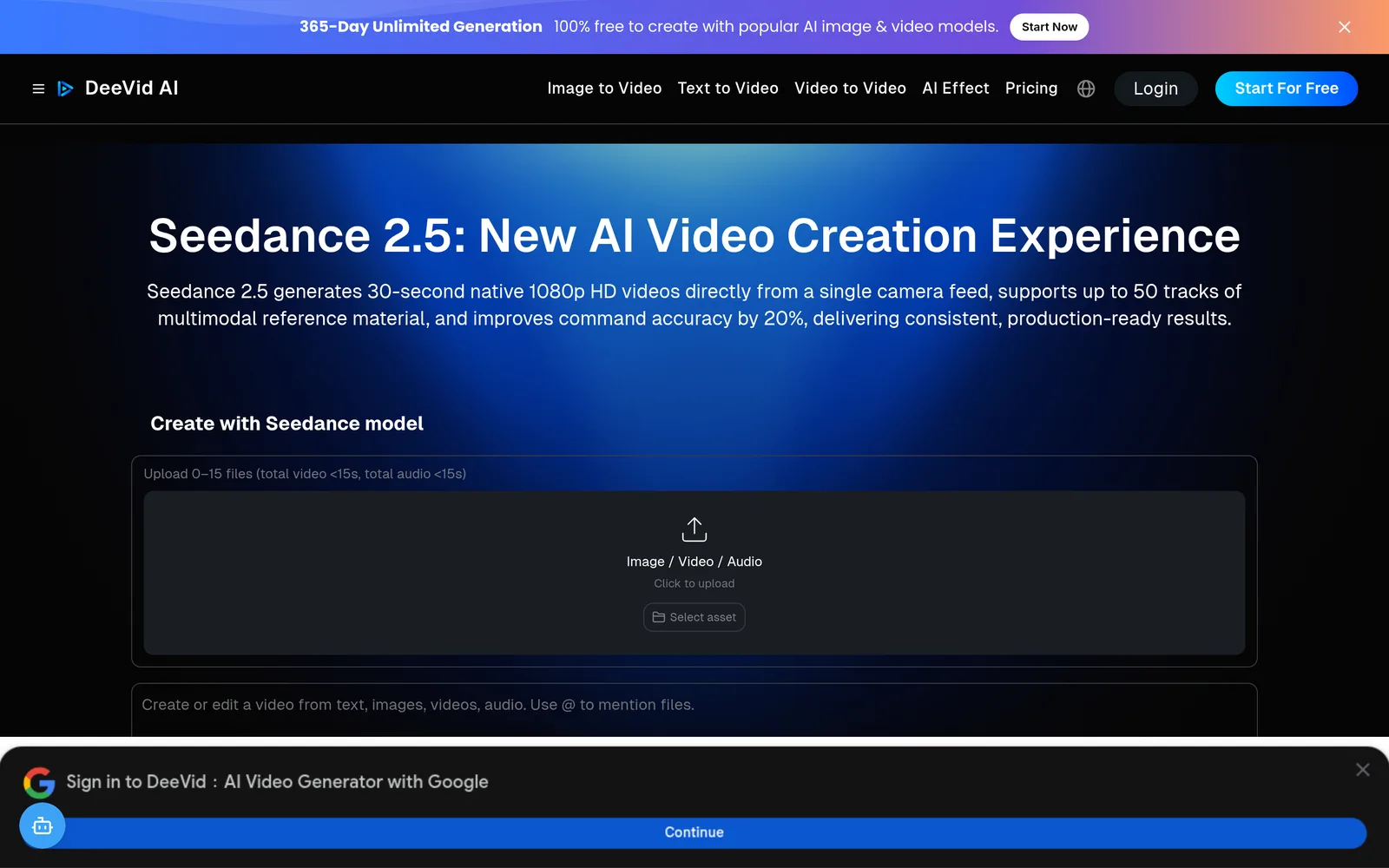Click 'Sign in to DeeVid' prompt text
The width and height of the screenshot is (1389, 868).
point(277,782)
